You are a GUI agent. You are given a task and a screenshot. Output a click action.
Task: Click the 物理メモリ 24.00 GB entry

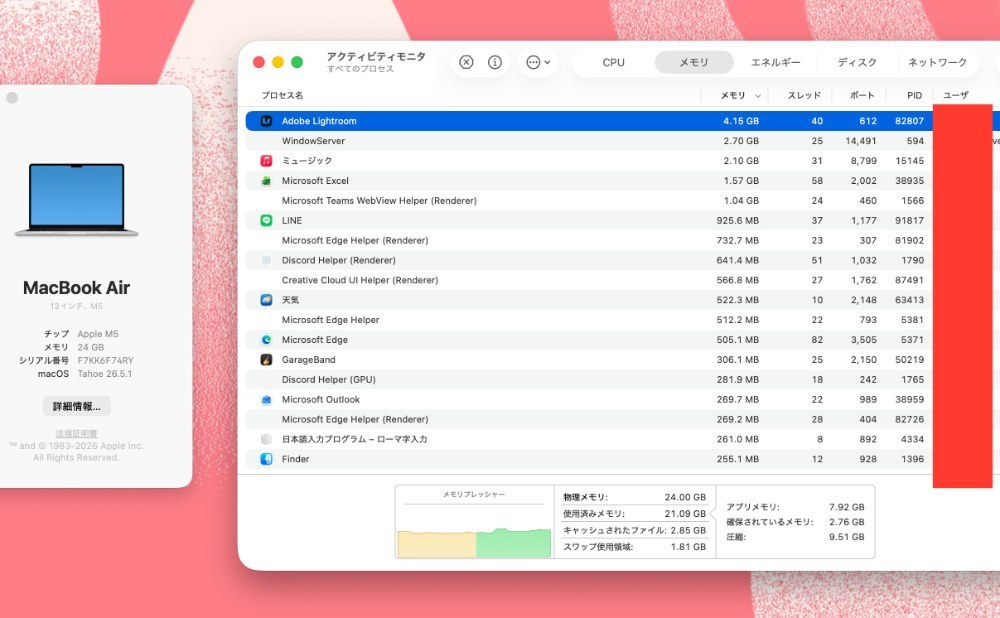coord(634,497)
